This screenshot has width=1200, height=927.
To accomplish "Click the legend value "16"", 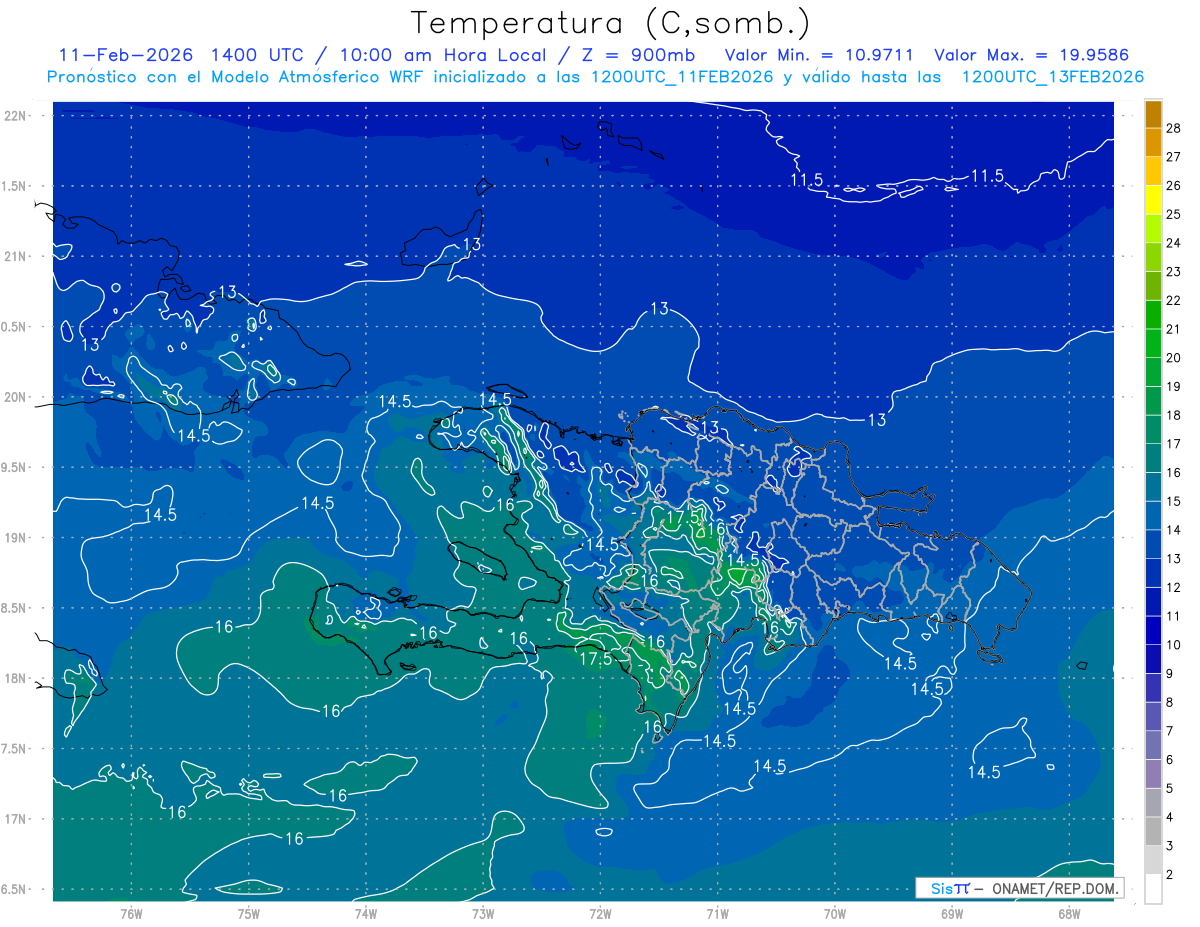I will (x=1174, y=473).
